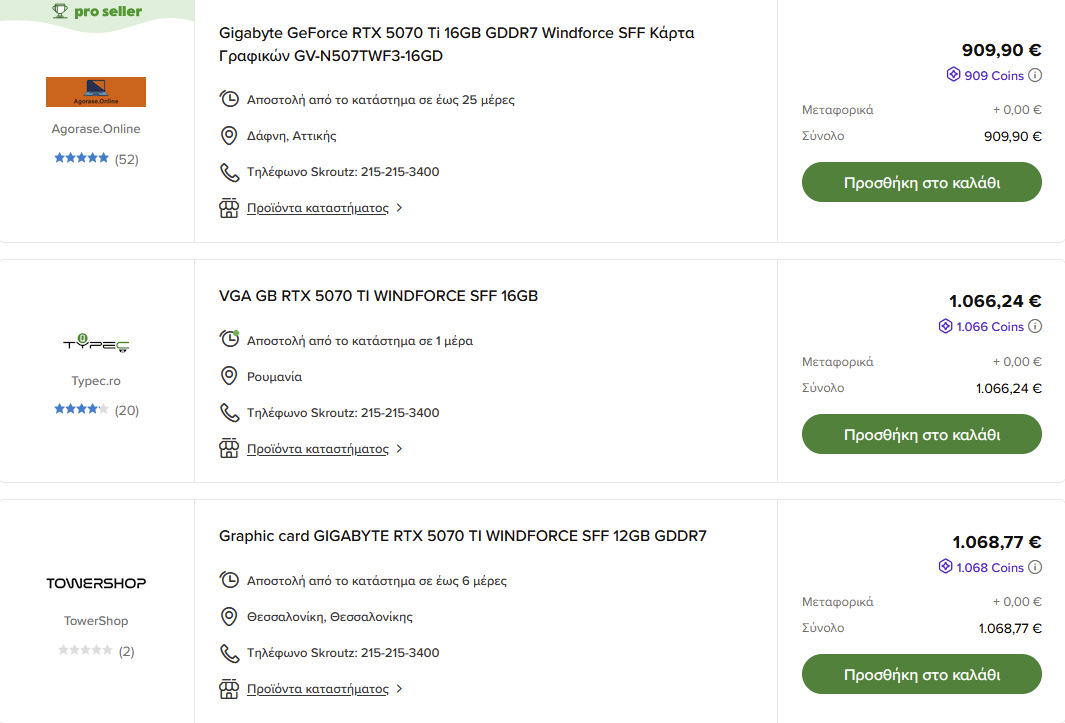Click the 909,90 € headline price
The width and height of the screenshot is (1065, 723).
(1001, 50)
